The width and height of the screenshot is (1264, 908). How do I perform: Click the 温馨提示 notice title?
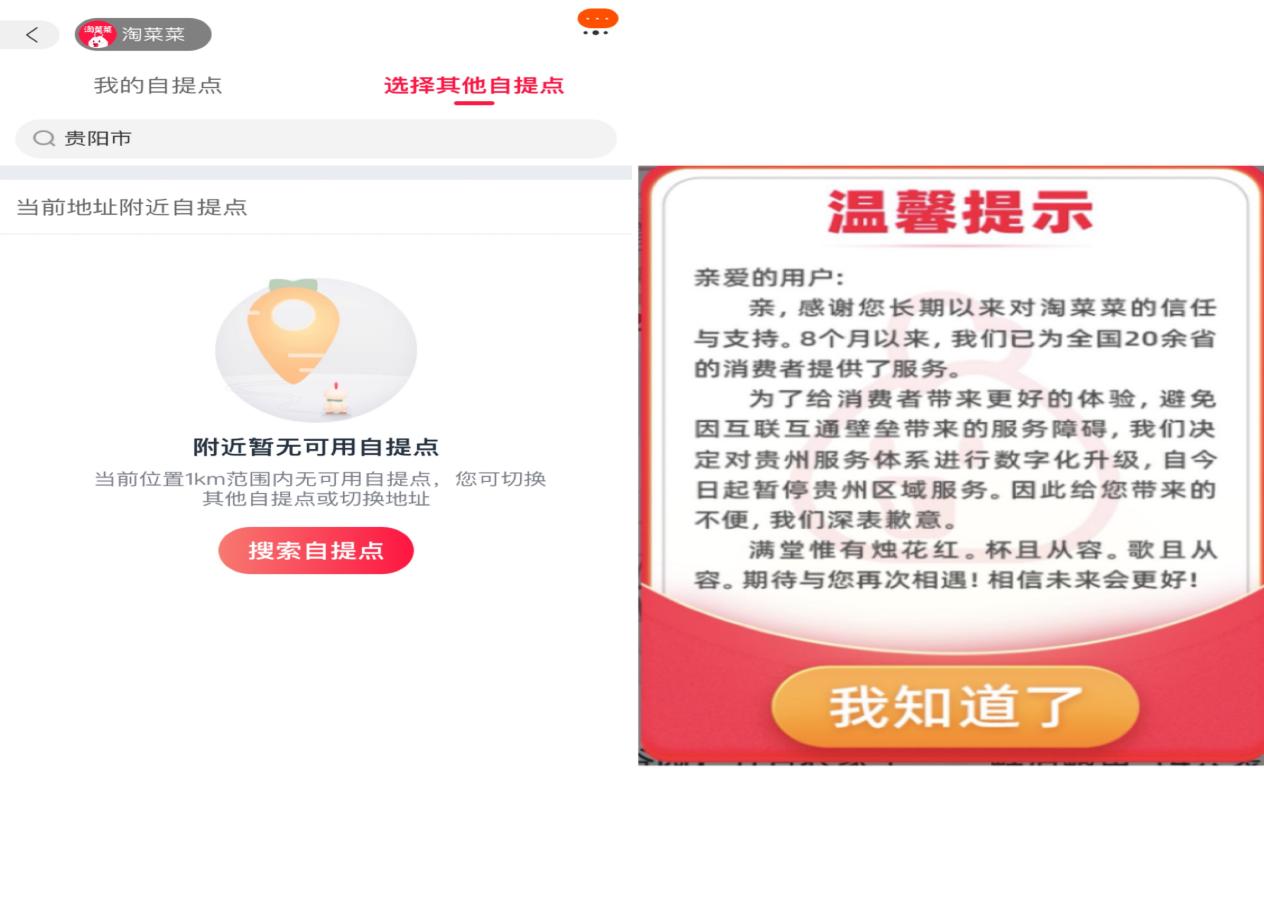(x=960, y=210)
